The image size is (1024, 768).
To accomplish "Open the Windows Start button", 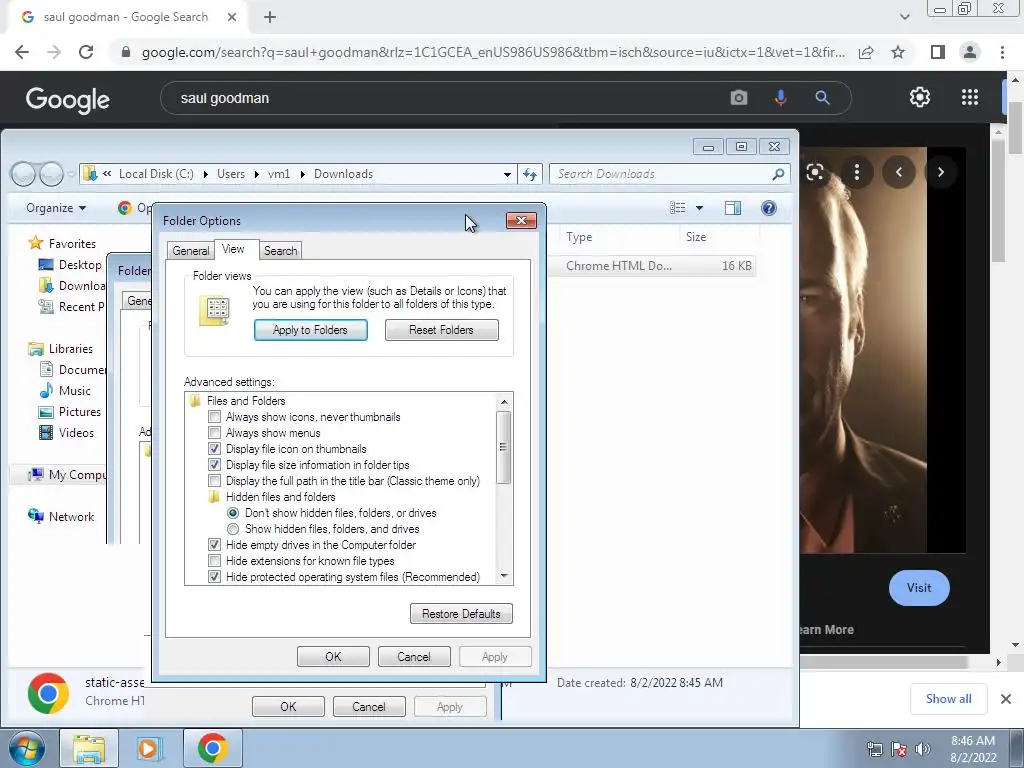I will pos(26,748).
